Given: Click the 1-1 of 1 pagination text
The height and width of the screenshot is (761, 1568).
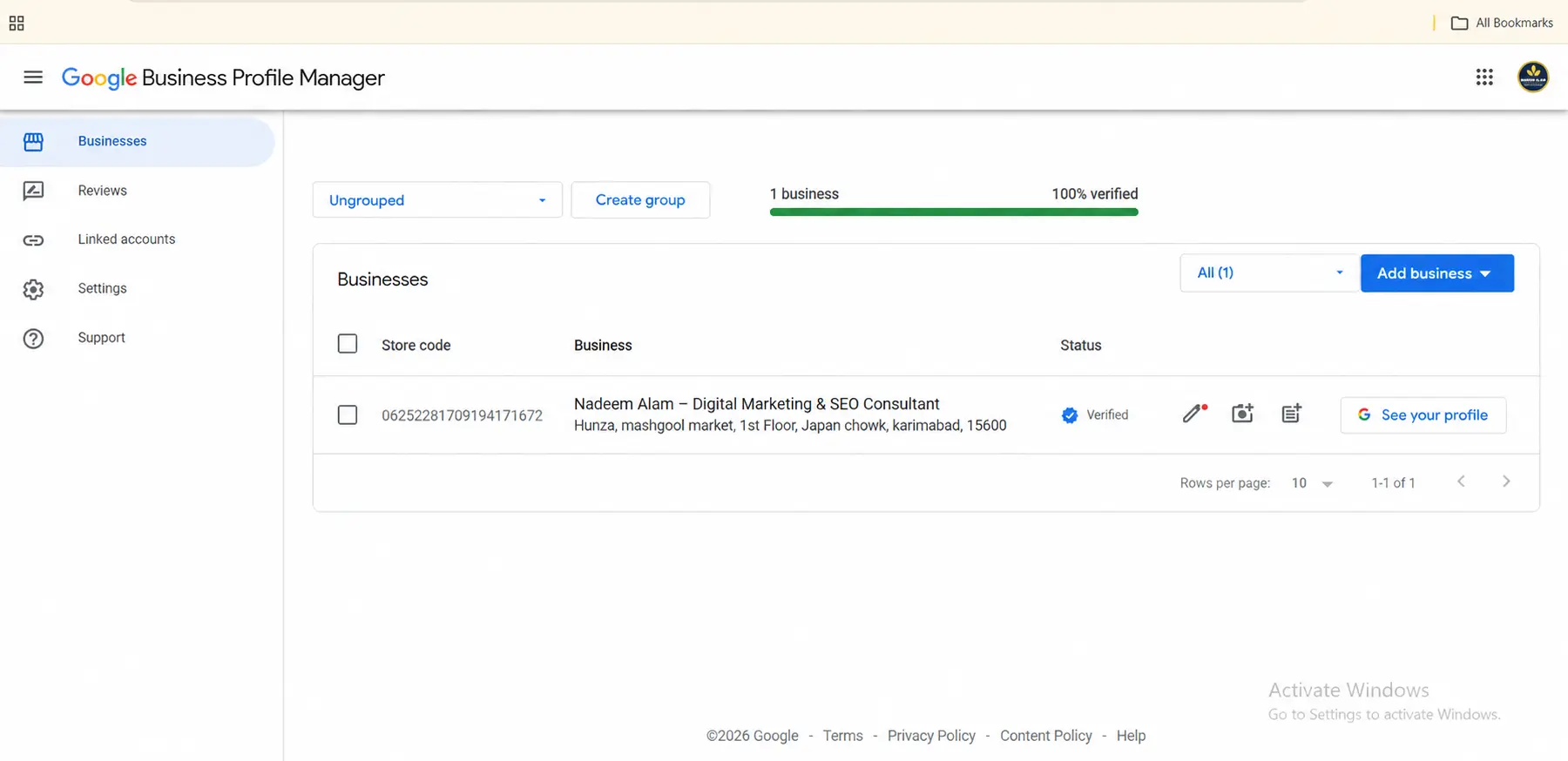Looking at the screenshot, I should (x=1393, y=483).
